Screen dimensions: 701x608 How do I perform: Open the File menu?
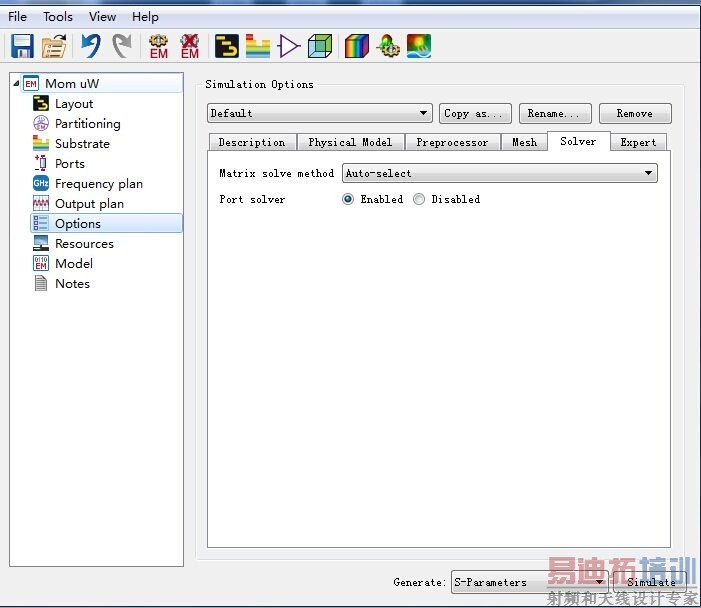17,17
